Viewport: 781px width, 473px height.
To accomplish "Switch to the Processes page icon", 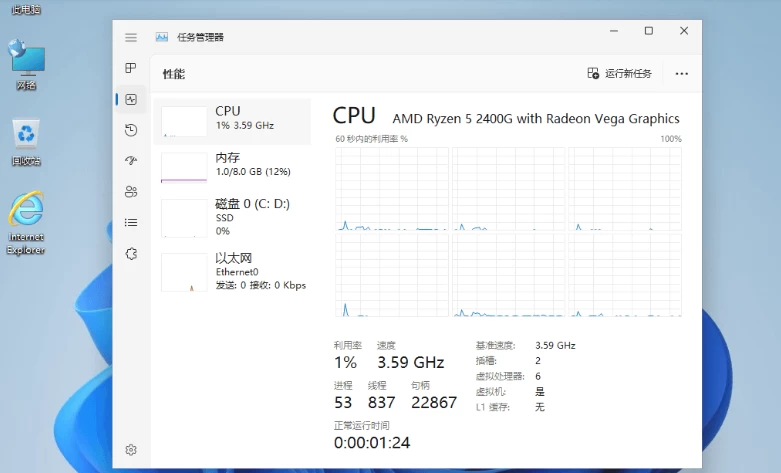I will point(130,68).
